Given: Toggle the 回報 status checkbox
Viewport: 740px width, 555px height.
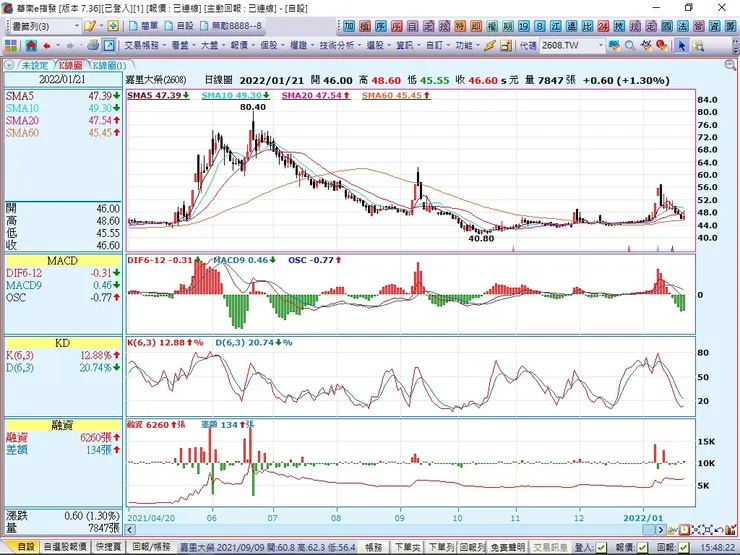Looking at the screenshot, I should click(x=682, y=547).
